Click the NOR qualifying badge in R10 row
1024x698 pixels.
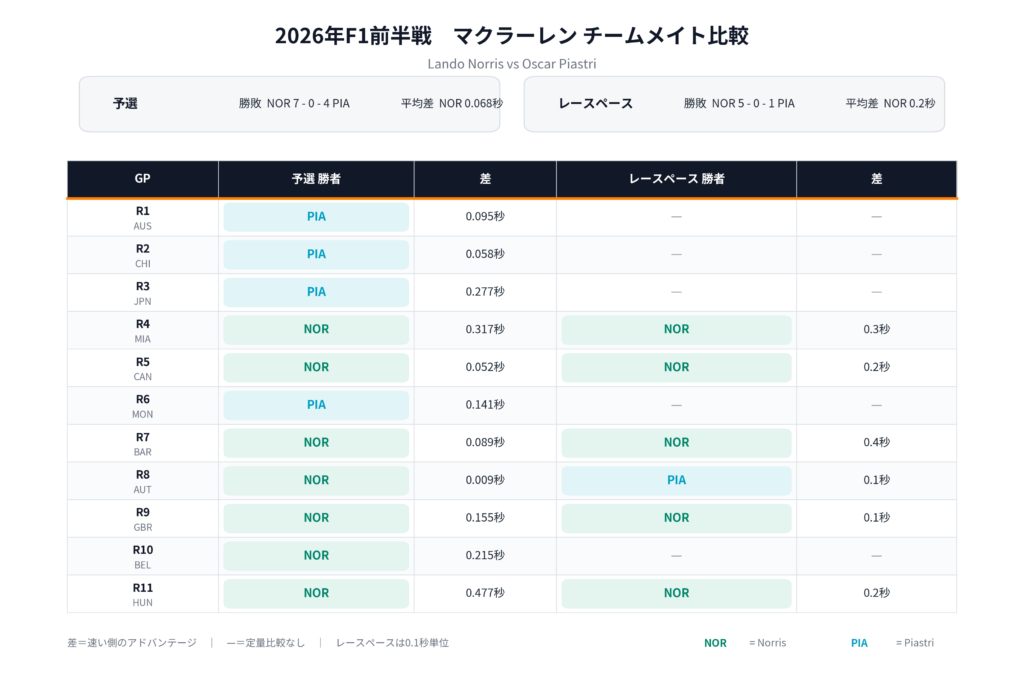click(316, 556)
